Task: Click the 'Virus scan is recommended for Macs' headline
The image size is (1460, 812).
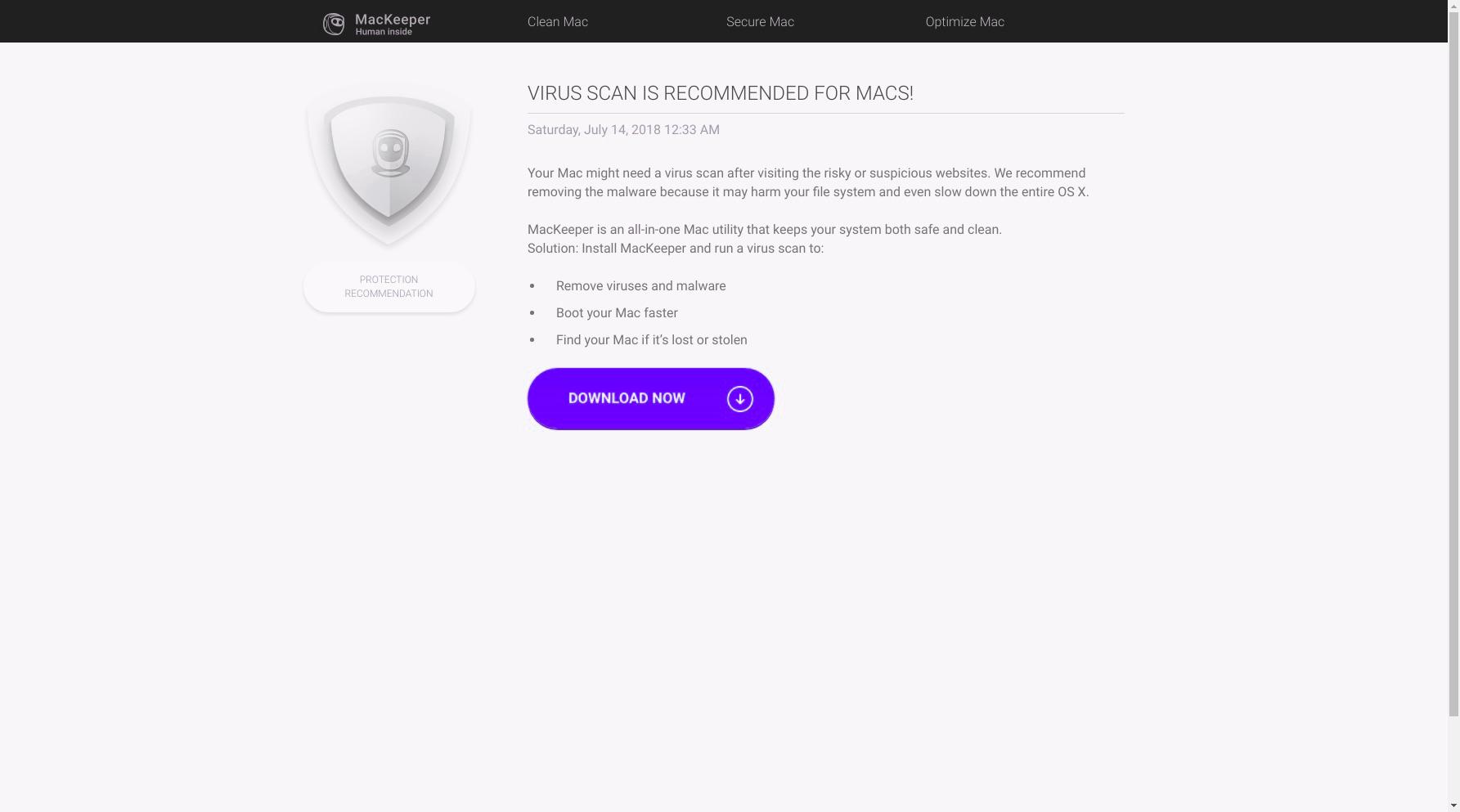Action: point(721,93)
